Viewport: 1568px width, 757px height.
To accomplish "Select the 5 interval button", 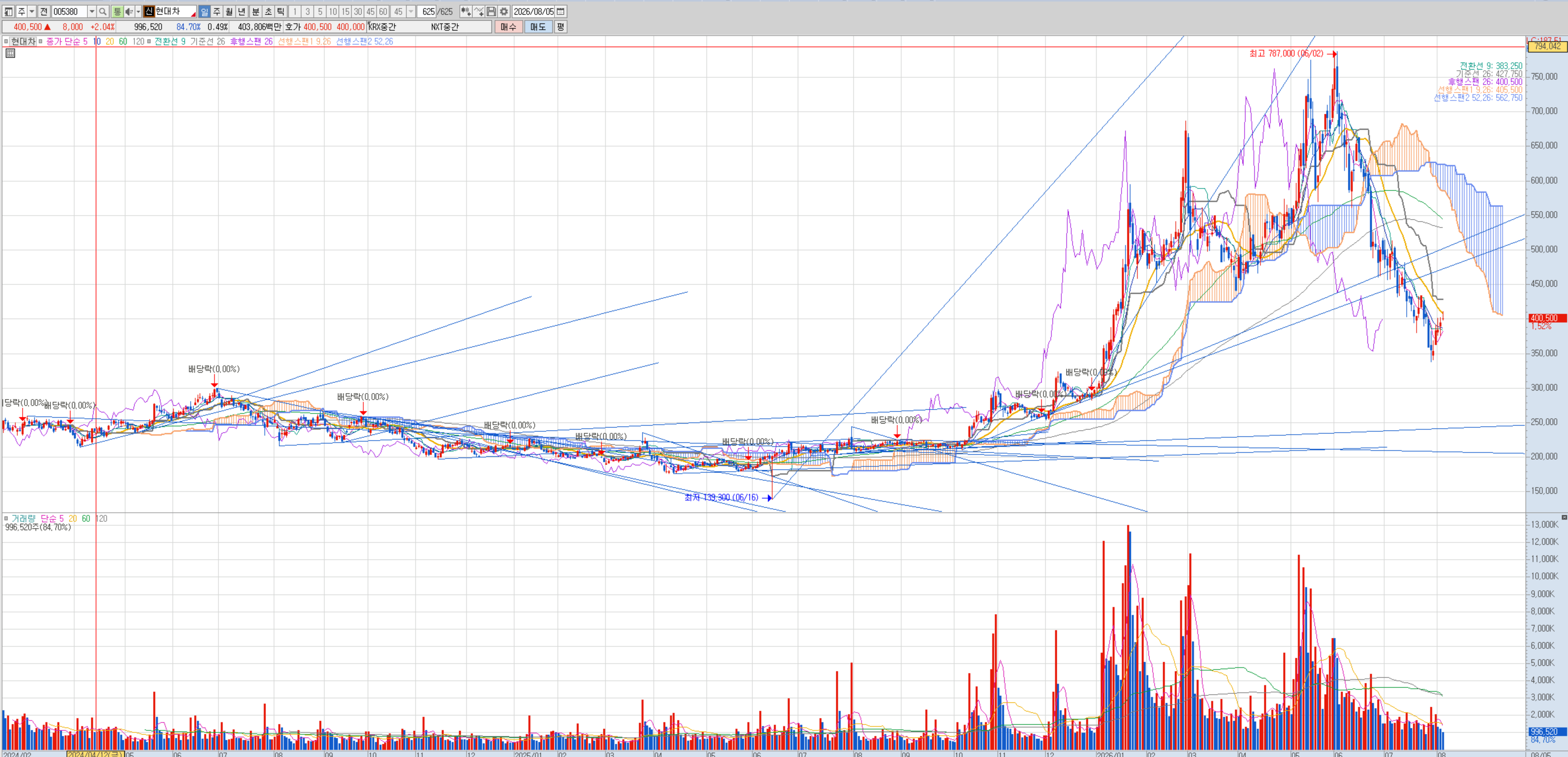I will click(x=320, y=11).
